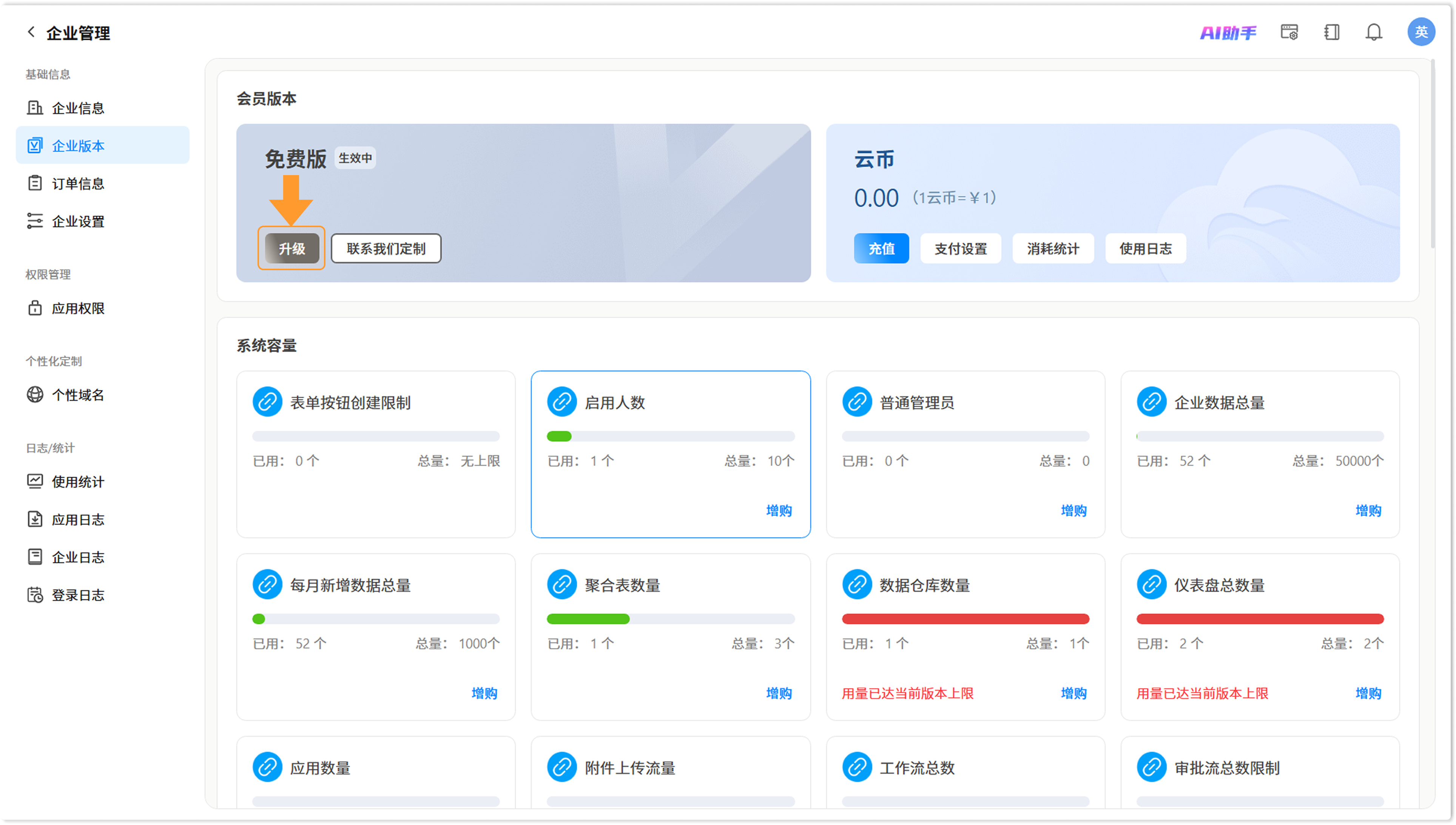Click the link icon on 启用人数 card
This screenshot has height=825, width=1456.
point(561,402)
